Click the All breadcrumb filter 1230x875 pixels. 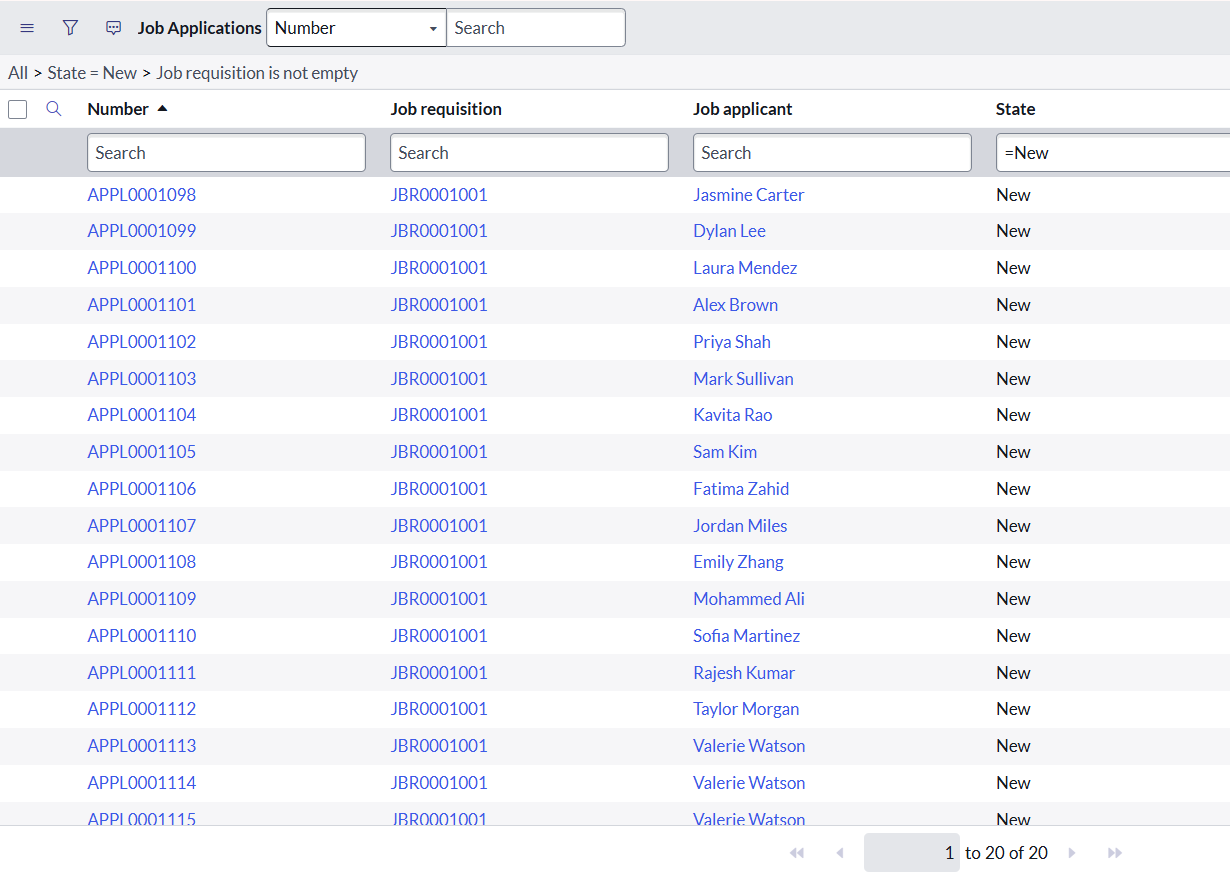pyautogui.click(x=18, y=73)
